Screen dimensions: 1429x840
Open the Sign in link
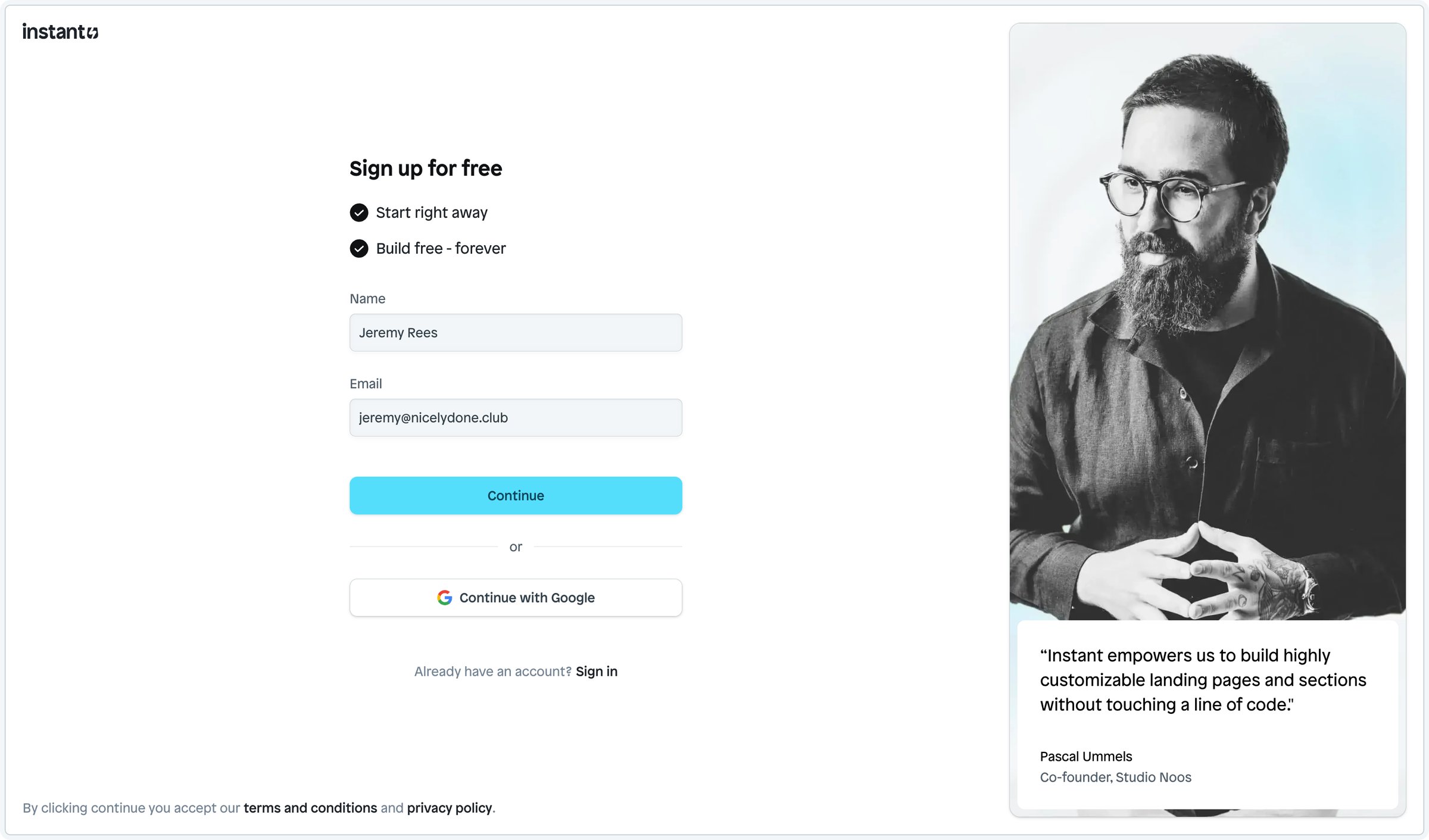(x=597, y=672)
